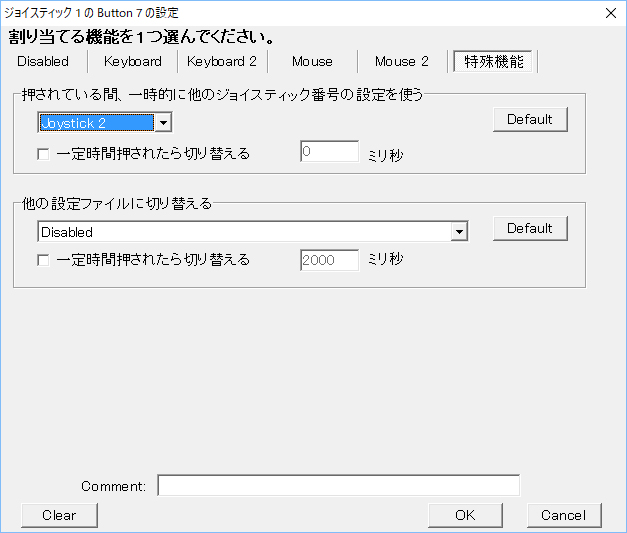Viewport: 627px width, 533px height.
Task: Click Default button in settings file section
Action: click(530, 228)
